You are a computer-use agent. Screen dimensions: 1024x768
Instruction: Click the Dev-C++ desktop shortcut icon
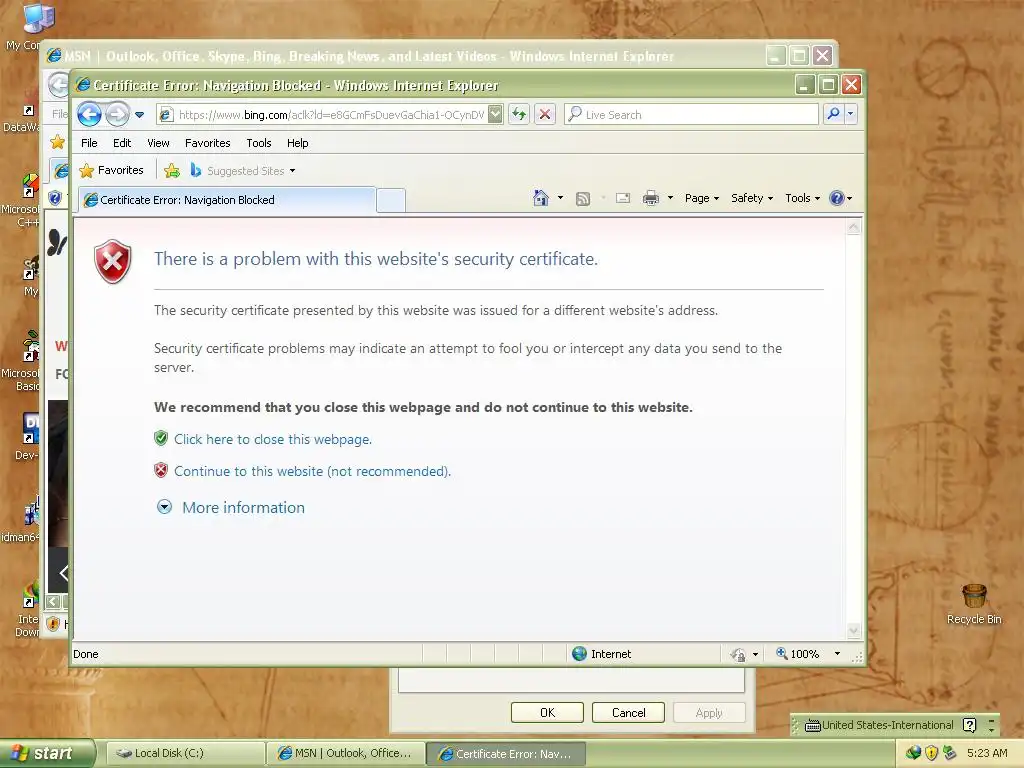click(x=30, y=429)
